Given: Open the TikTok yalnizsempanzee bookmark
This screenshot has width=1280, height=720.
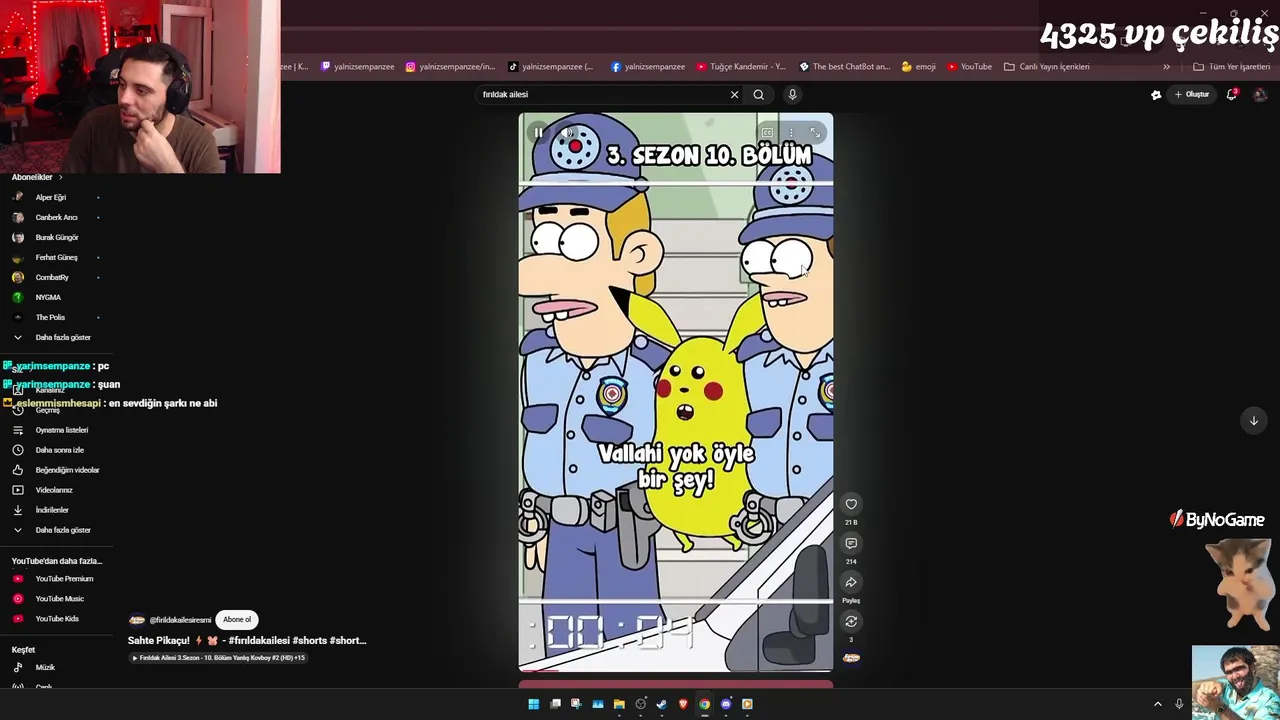Looking at the screenshot, I should (550, 67).
